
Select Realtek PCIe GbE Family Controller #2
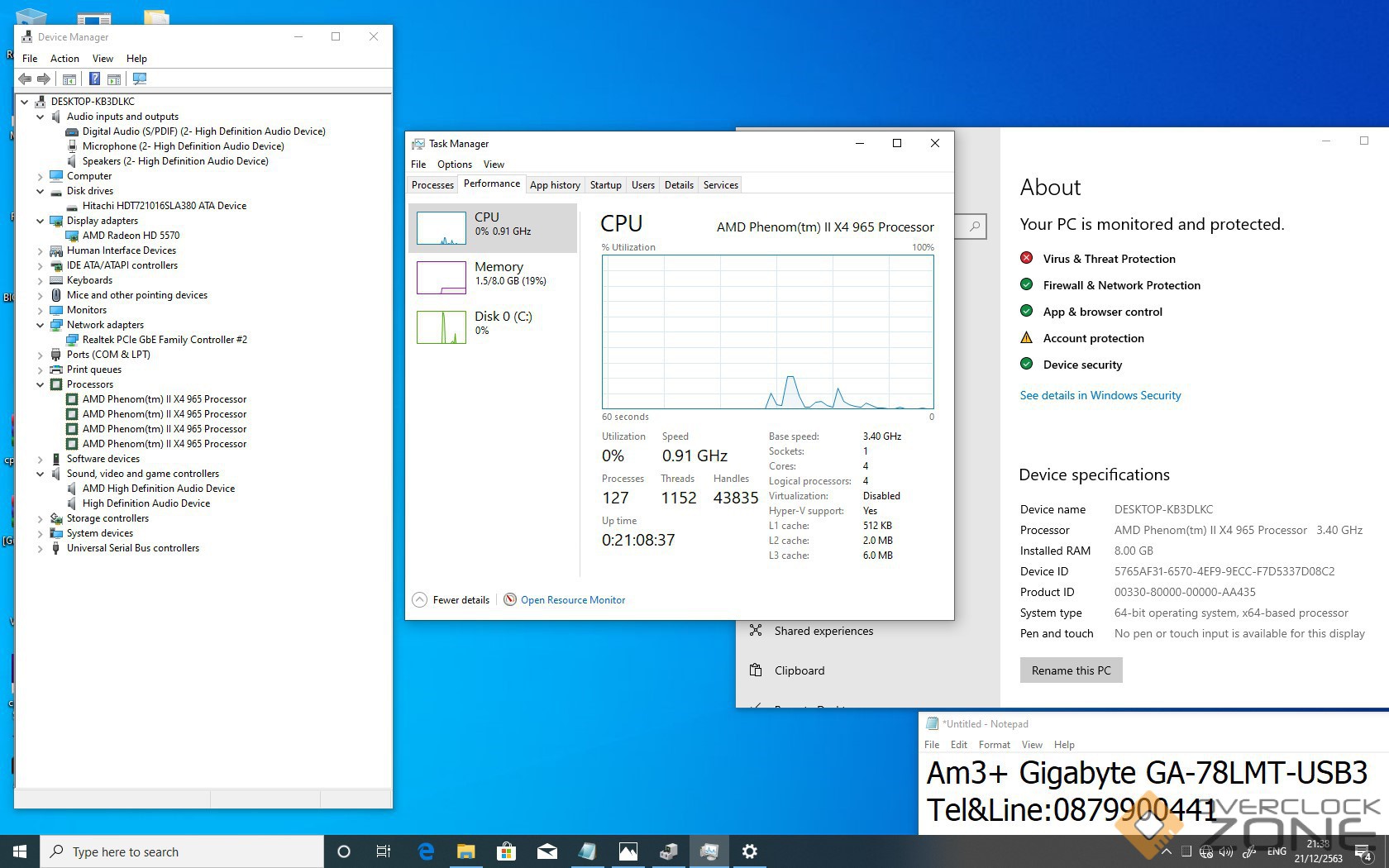click(x=165, y=340)
